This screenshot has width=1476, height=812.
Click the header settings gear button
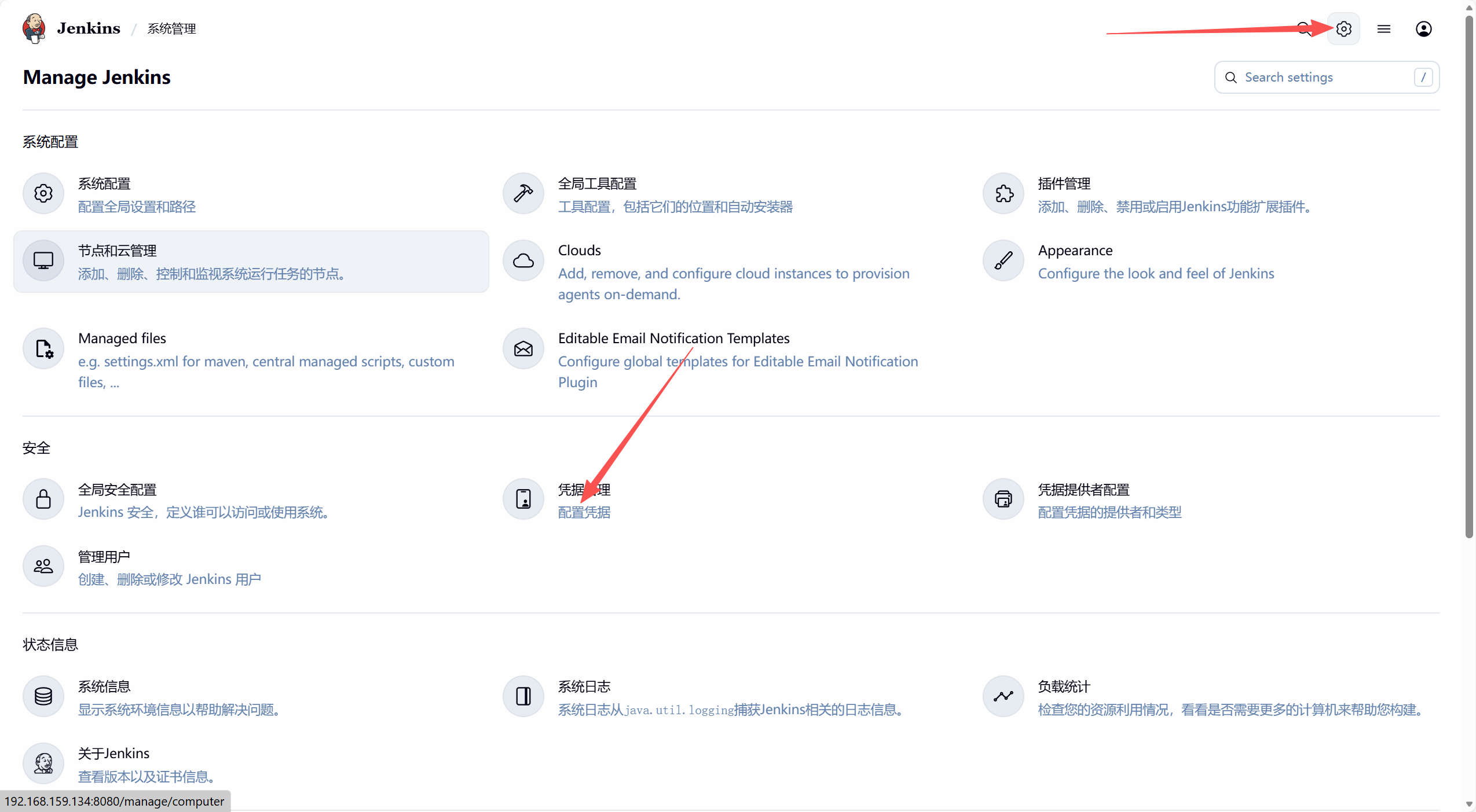[x=1343, y=29]
